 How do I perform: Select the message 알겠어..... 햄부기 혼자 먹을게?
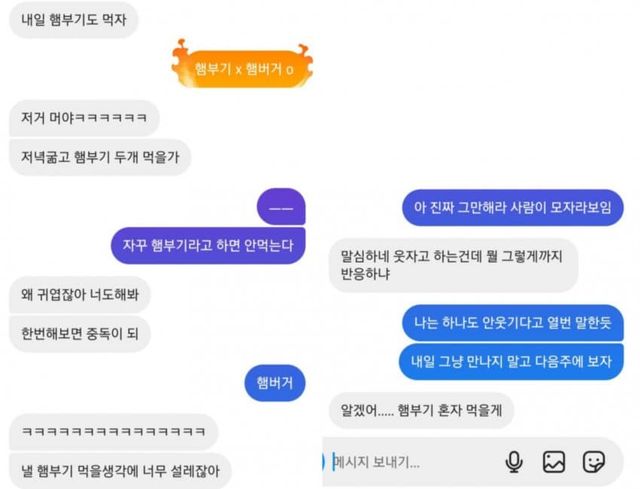421,410
